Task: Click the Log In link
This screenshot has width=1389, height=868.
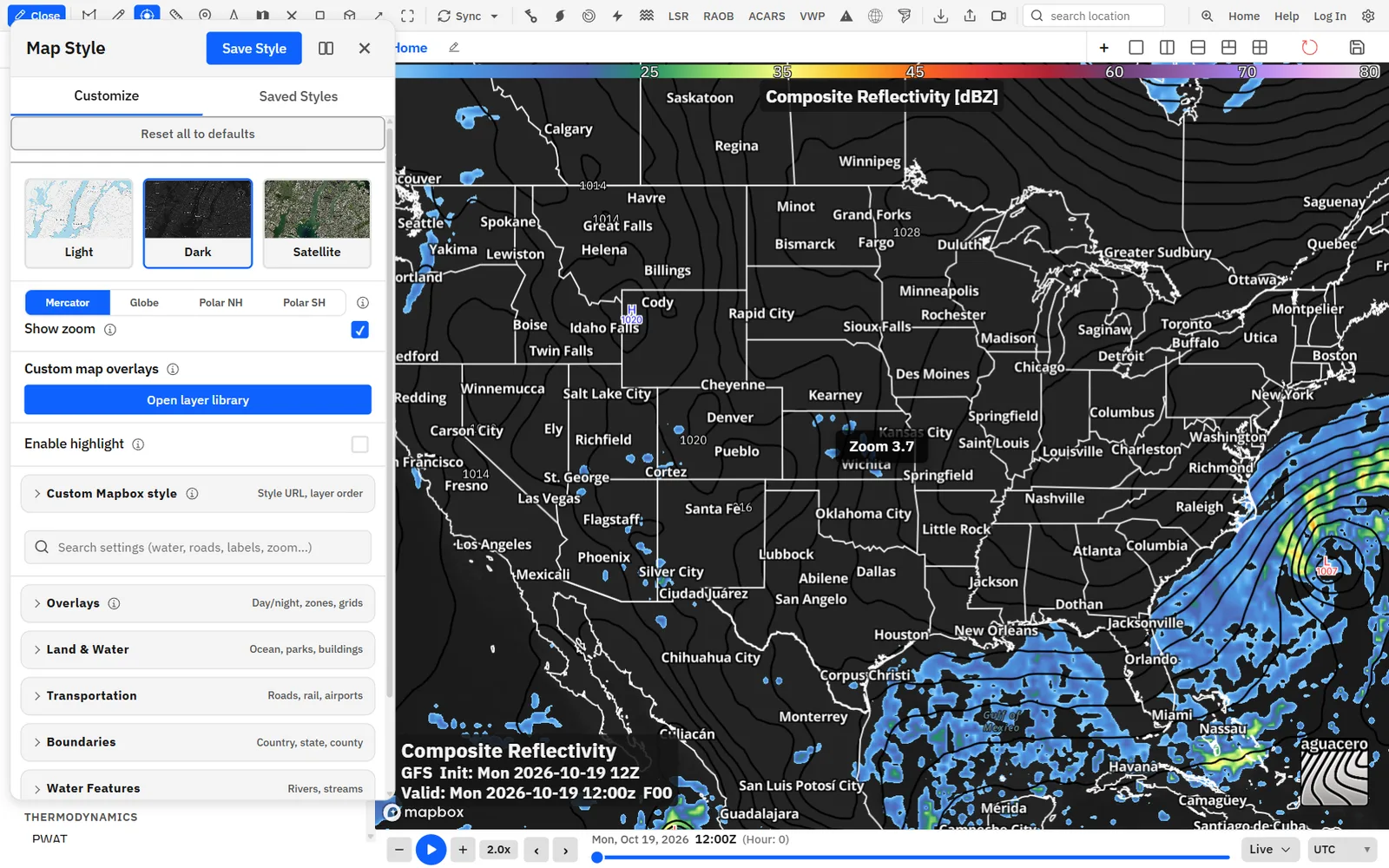Action: [x=1329, y=16]
